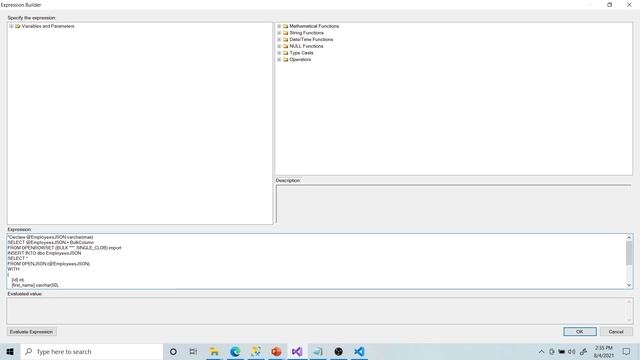The image size is (640, 360).
Task: Select the Type Casts folder icon
Action: tap(286, 53)
